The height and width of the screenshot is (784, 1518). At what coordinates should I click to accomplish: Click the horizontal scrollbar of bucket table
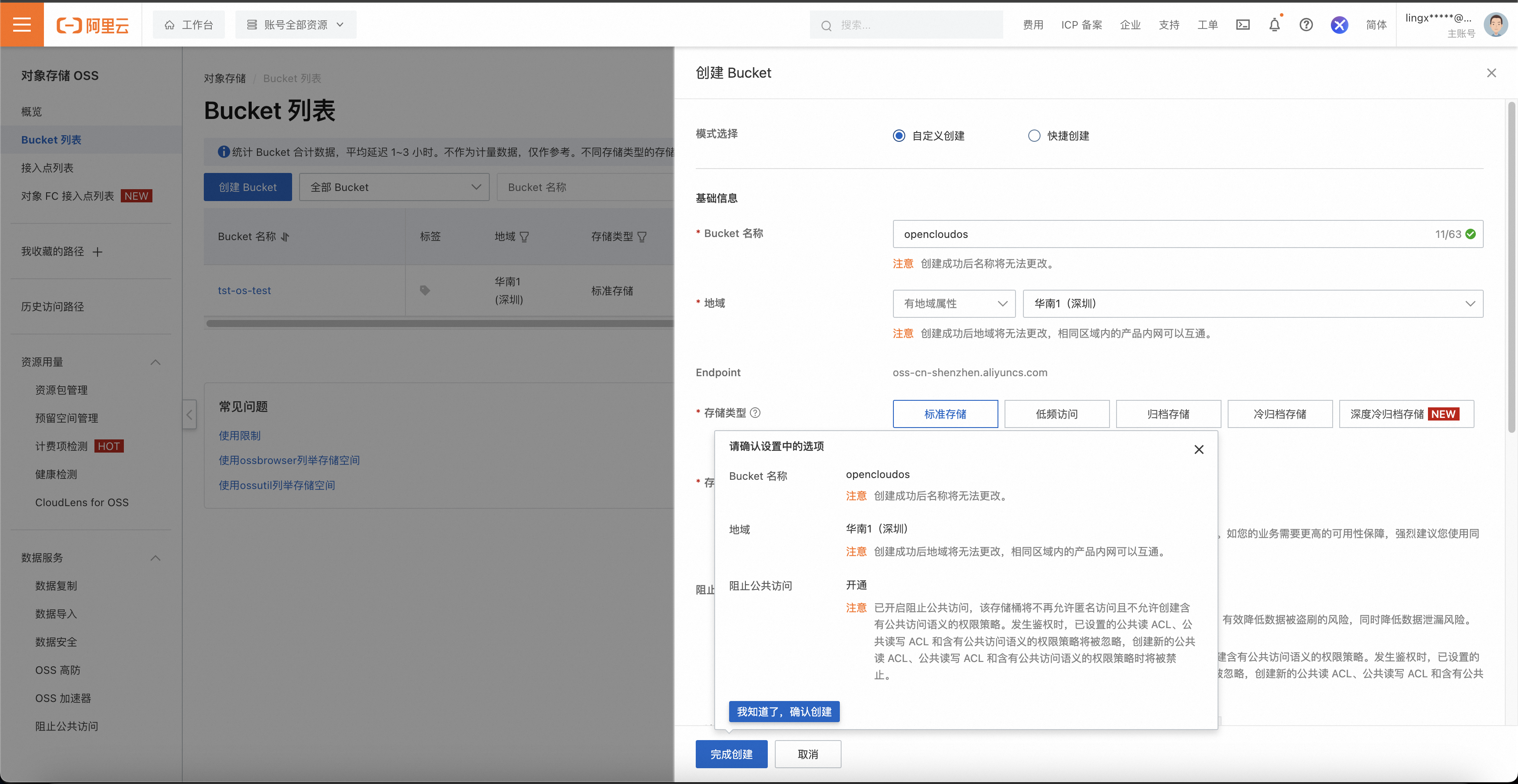click(x=440, y=324)
